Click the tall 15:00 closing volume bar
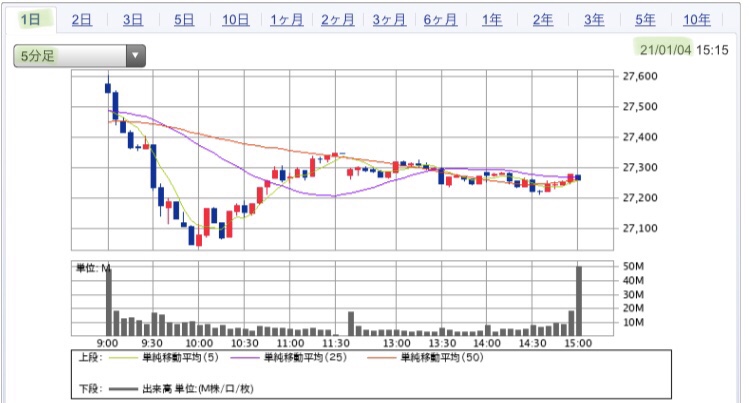 click(579, 301)
